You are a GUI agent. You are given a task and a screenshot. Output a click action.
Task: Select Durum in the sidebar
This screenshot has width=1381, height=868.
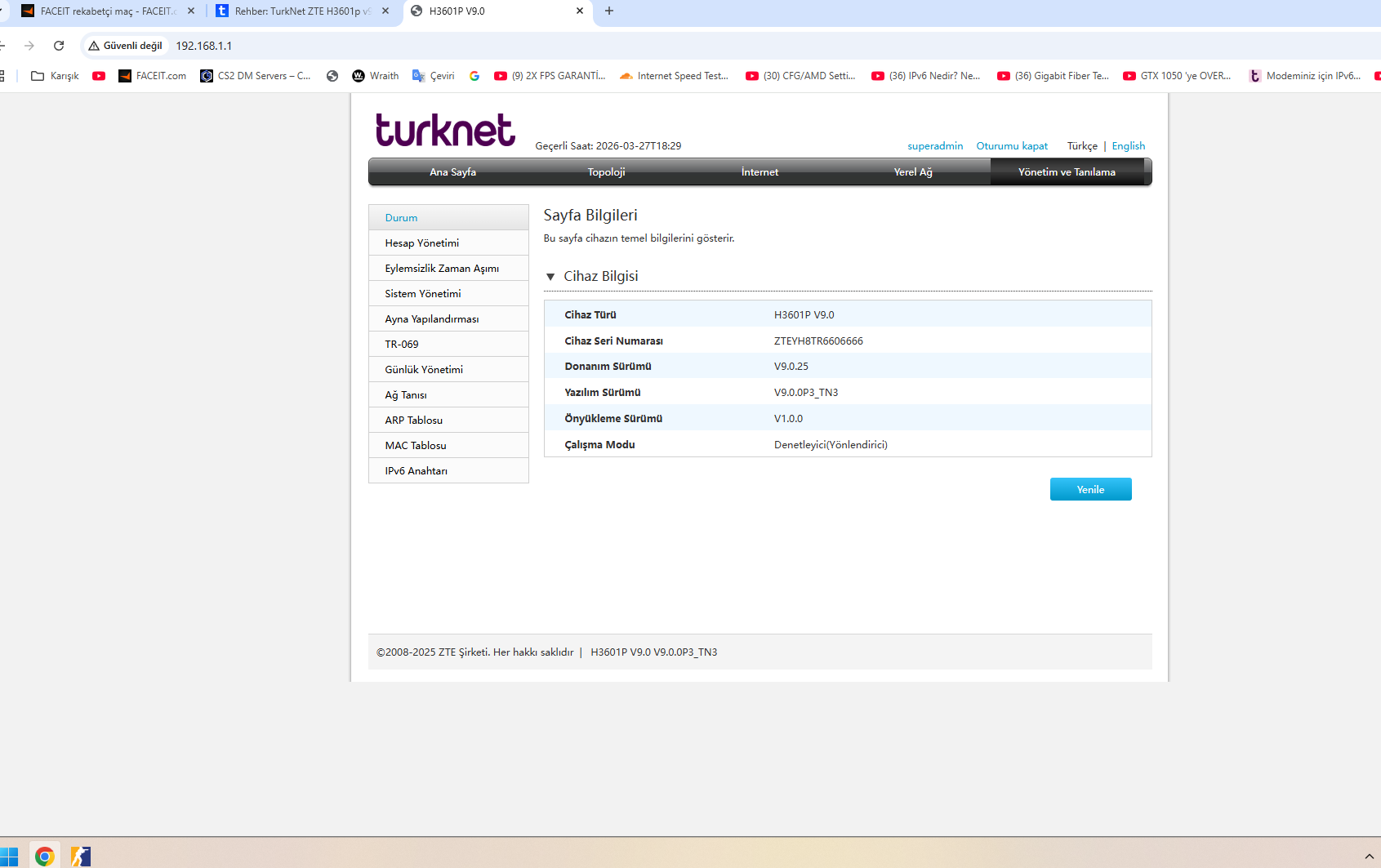coord(448,218)
